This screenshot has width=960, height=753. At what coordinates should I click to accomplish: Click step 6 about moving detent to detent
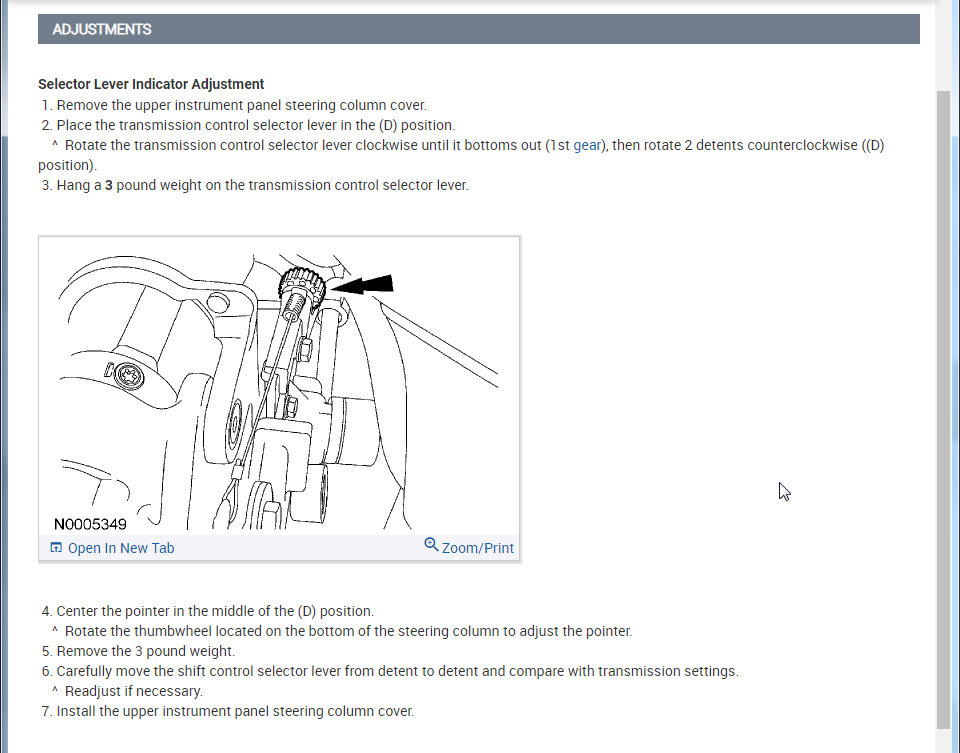(x=390, y=671)
